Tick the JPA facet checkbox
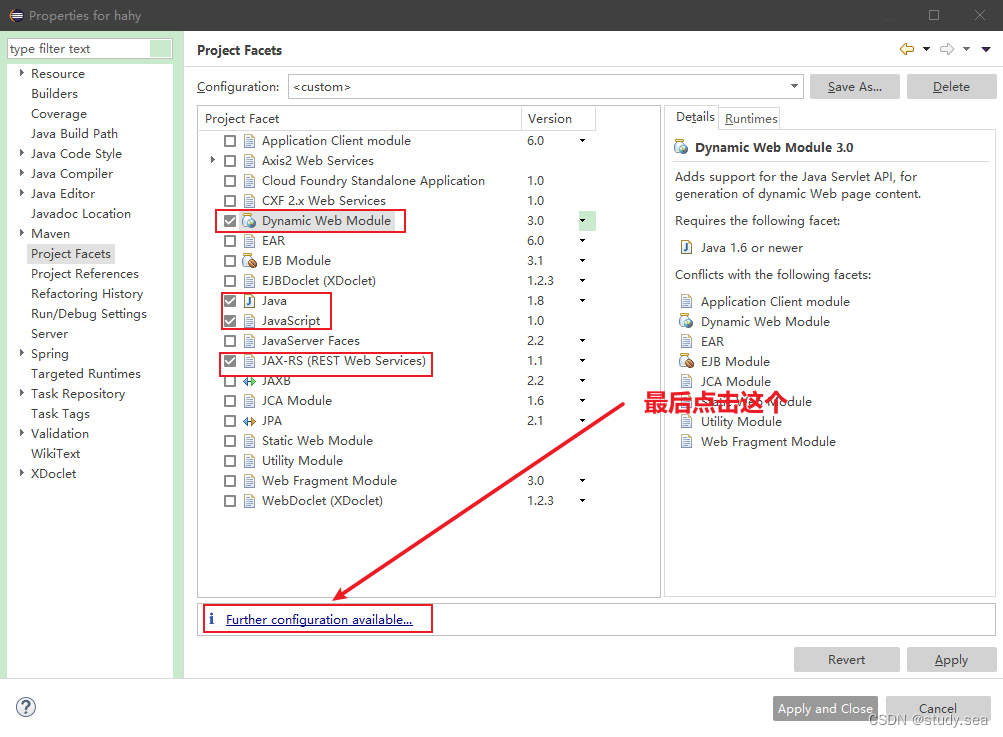This screenshot has width=1003, height=737. coord(230,421)
